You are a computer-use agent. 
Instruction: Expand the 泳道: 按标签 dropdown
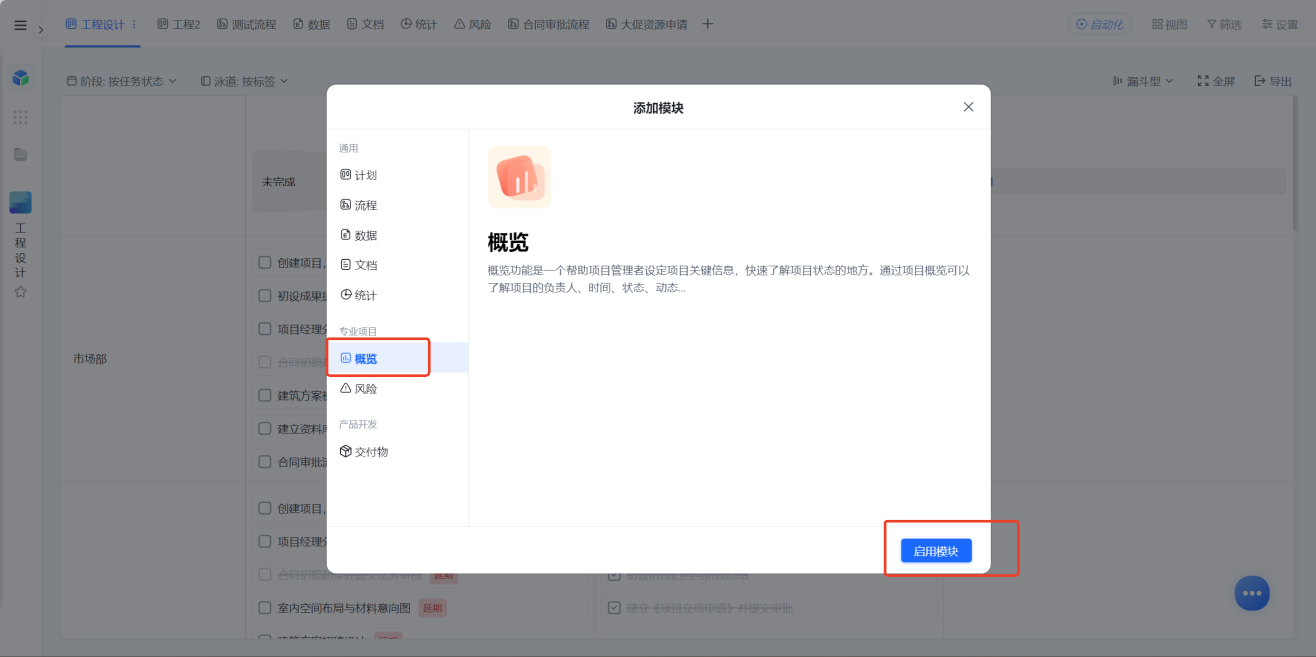(x=244, y=81)
